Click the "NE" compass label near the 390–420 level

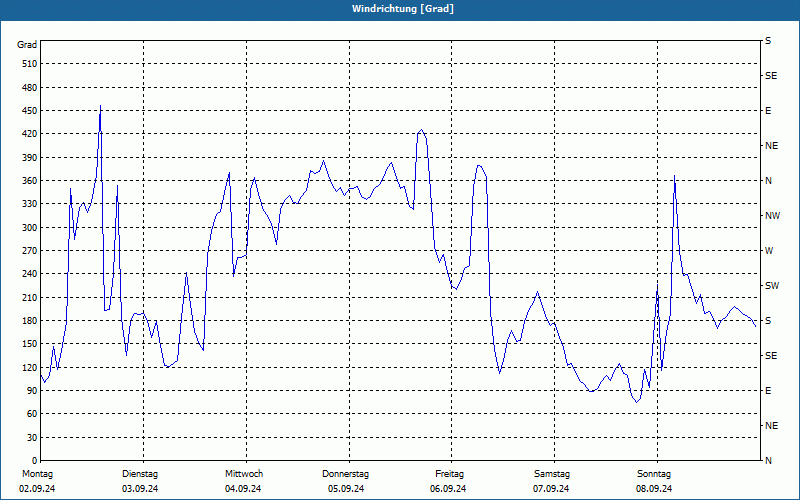point(771,146)
